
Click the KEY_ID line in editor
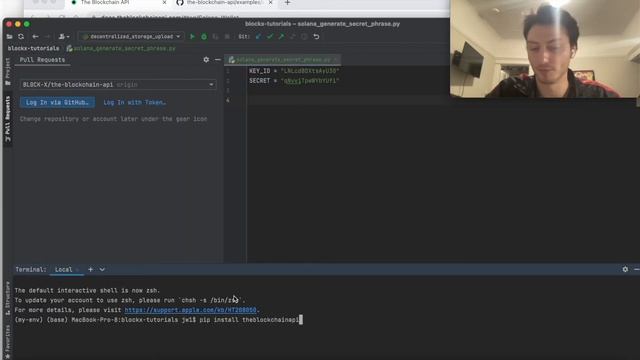click(294, 71)
